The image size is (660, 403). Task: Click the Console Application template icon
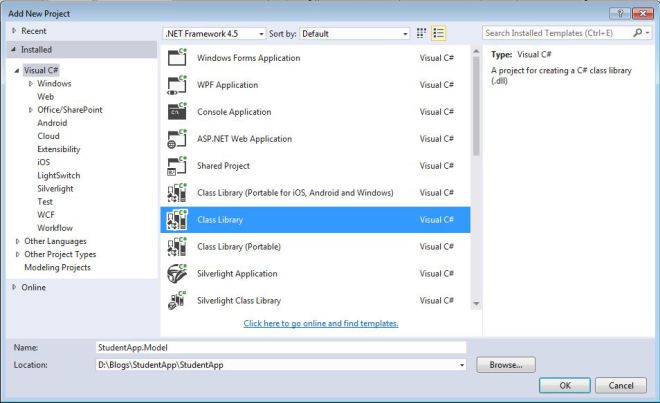coord(177,112)
